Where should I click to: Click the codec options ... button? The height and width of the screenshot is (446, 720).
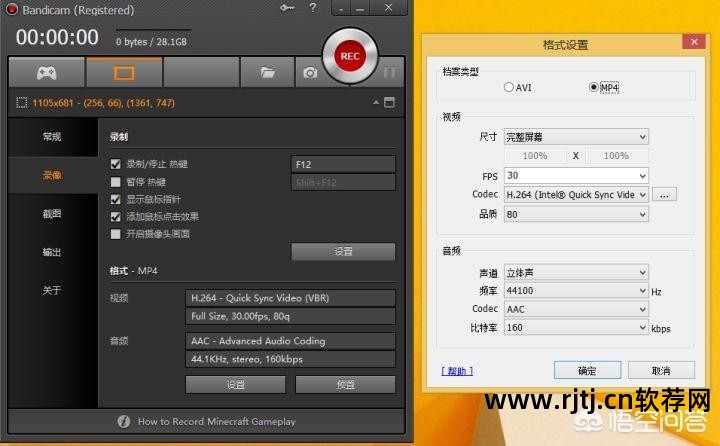point(664,195)
